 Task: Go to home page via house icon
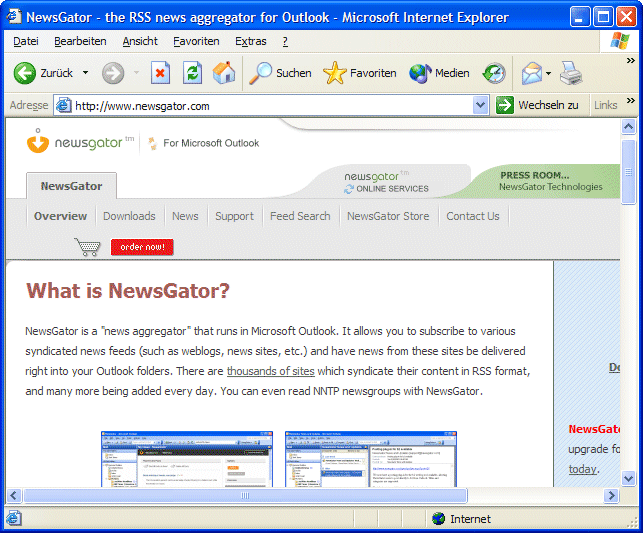[224, 73]
